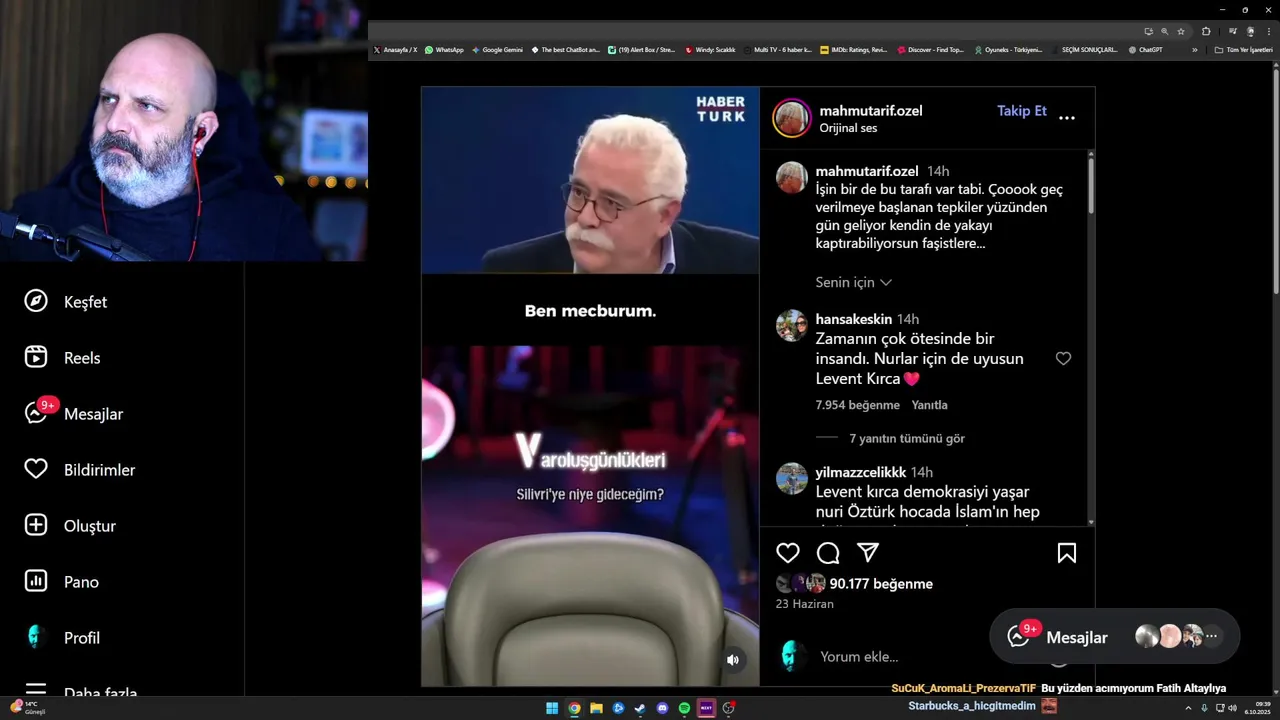Play or pause the reel video
1280x720 pixels.
(x=590, y=386)
